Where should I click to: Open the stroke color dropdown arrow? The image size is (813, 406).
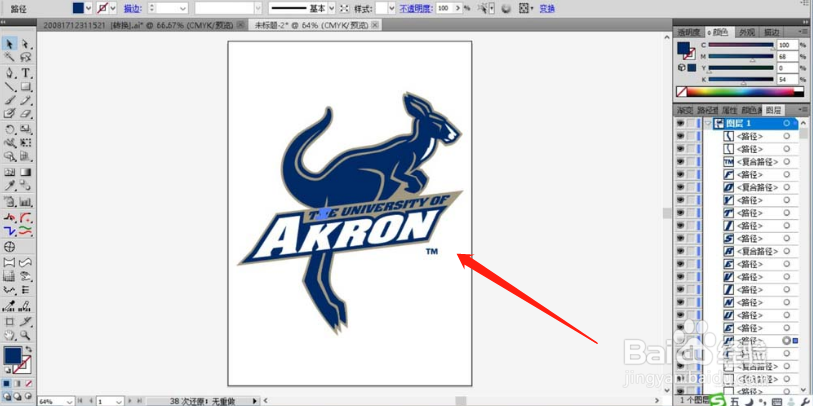coord(113,8)
